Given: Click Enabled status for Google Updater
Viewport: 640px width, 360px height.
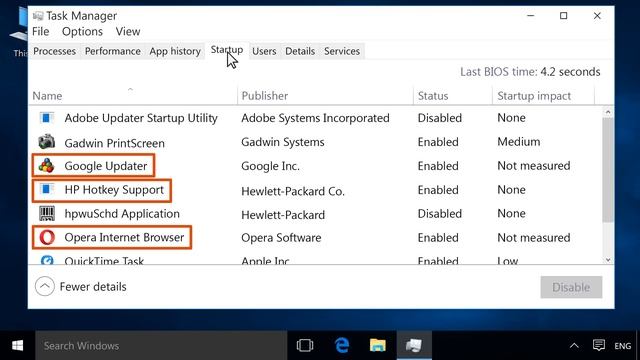Looking at the screenshot, I should tap(438, 166).
